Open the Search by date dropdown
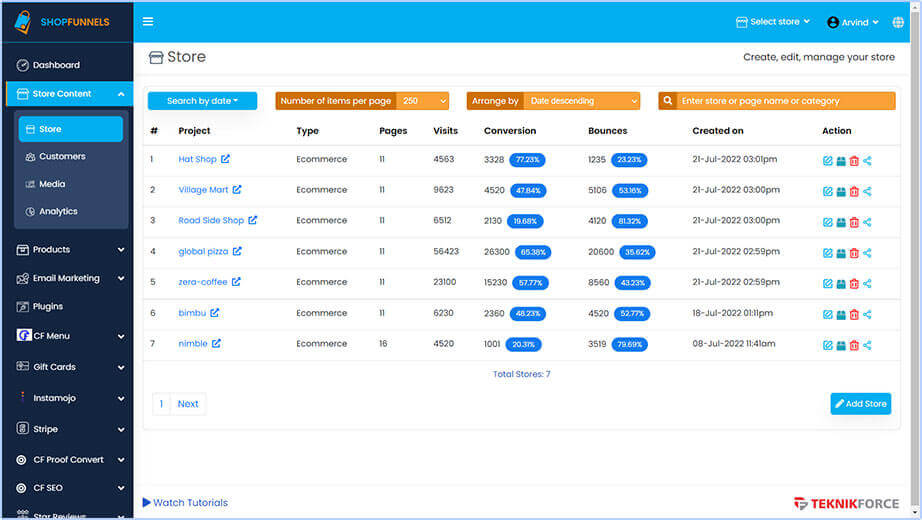The width and height of the screenshot is (922, 520). (x=202, y=101)
